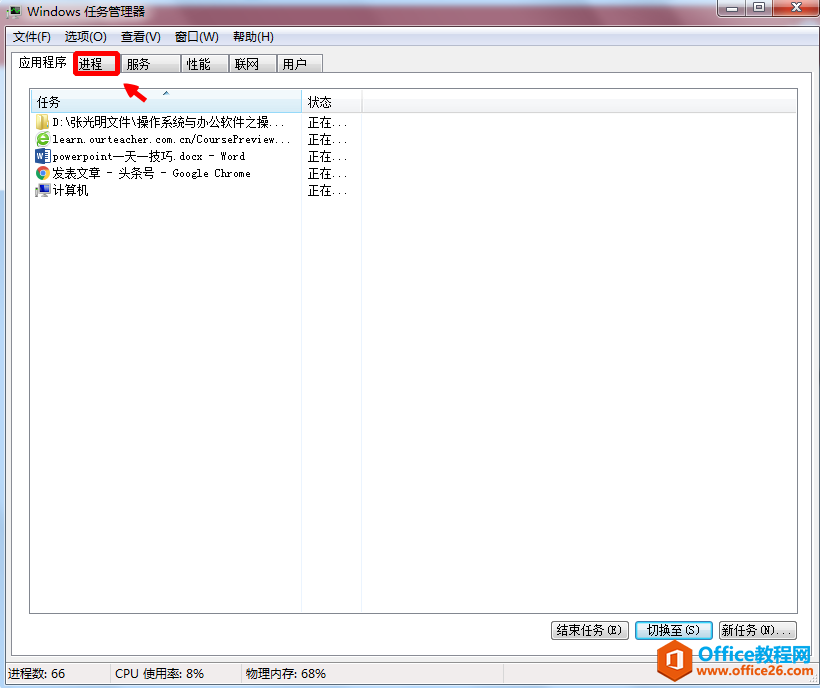Open the 选项(O) menu

click(x=86, y=37)
